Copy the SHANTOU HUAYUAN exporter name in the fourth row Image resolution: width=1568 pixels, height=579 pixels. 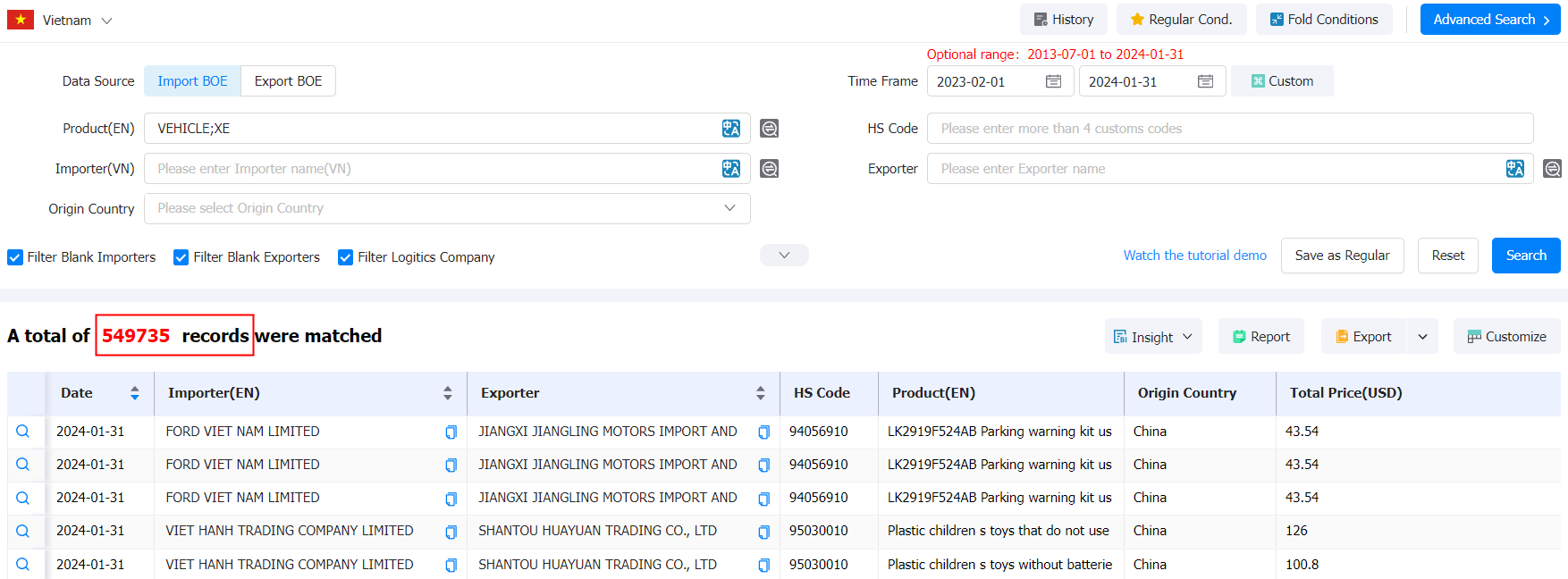(x=763, y=532)
